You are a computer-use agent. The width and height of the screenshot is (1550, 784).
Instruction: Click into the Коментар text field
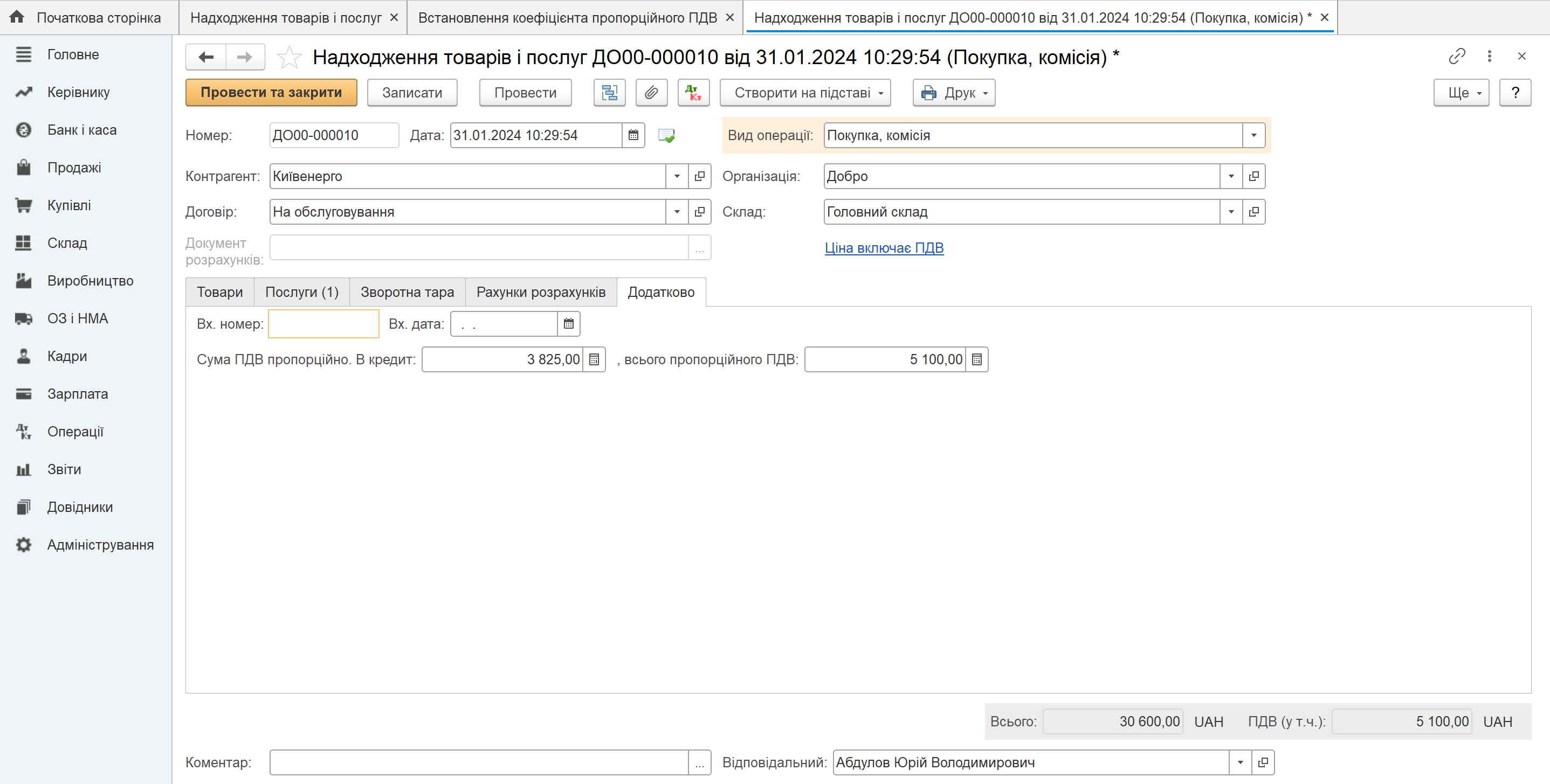click(479, 762)
